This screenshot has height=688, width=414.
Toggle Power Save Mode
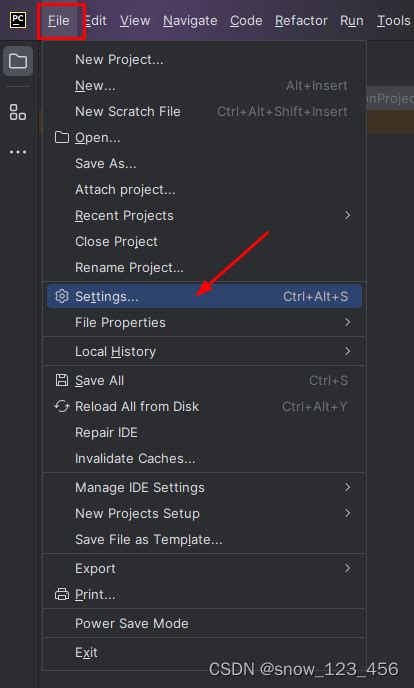click(204, 624)
